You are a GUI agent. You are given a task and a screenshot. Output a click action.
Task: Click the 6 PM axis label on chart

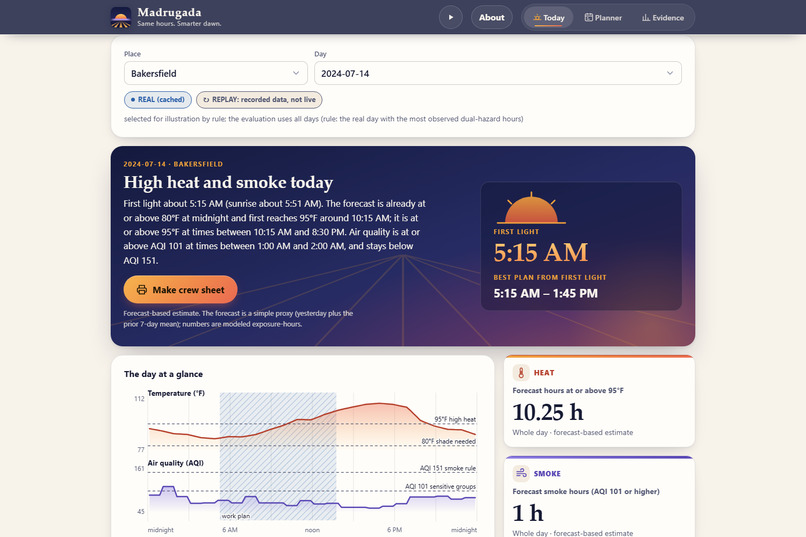coord(394,530)
